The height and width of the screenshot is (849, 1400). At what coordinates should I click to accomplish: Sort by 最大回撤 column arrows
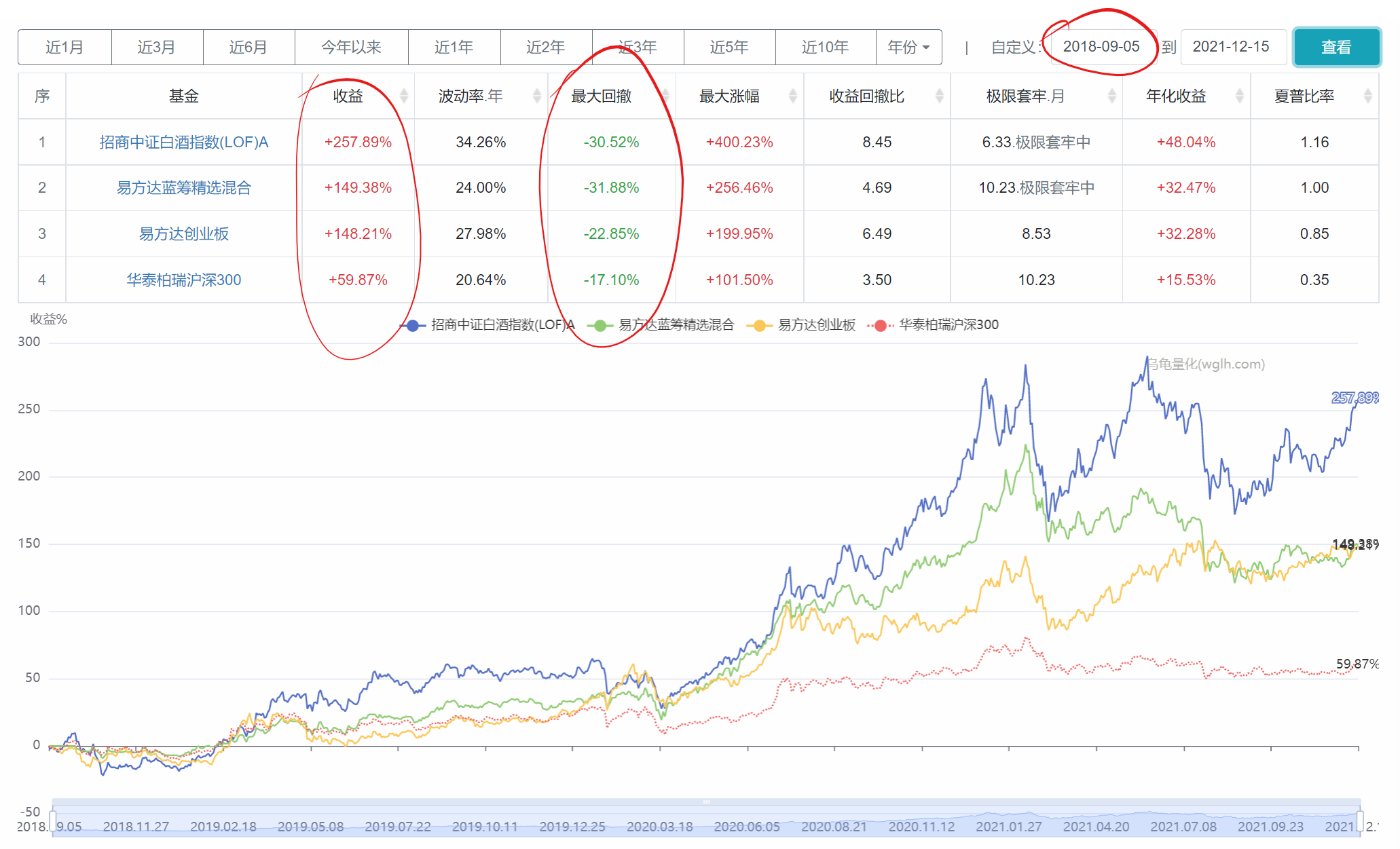(x=665, y=96)
